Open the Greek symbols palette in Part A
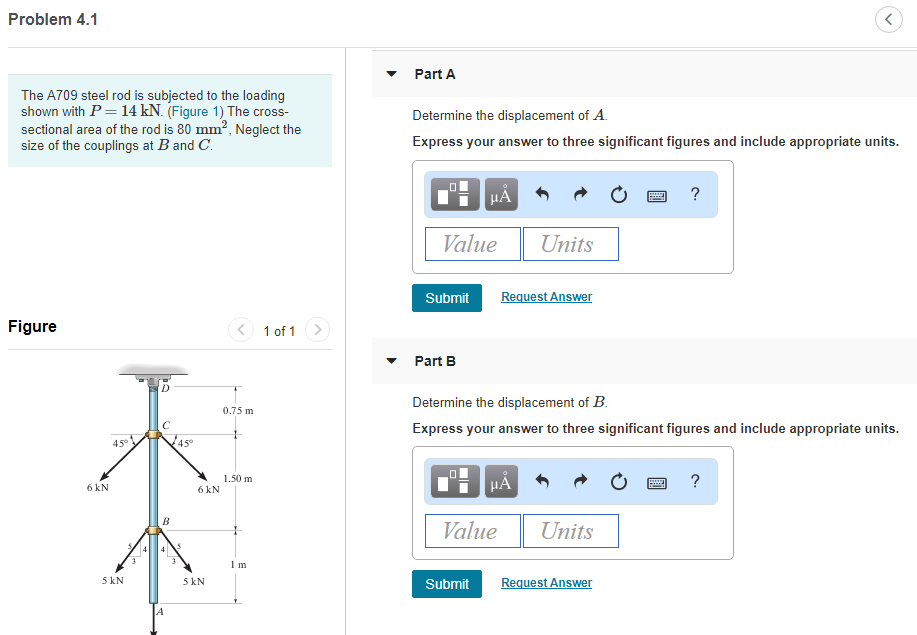This screenshot has width=917, height=635. (501, 195)
